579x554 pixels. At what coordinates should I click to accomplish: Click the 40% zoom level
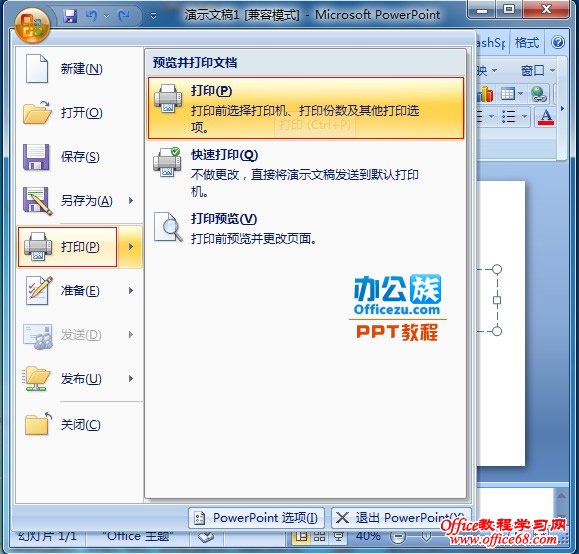click(x=368, y=536)
